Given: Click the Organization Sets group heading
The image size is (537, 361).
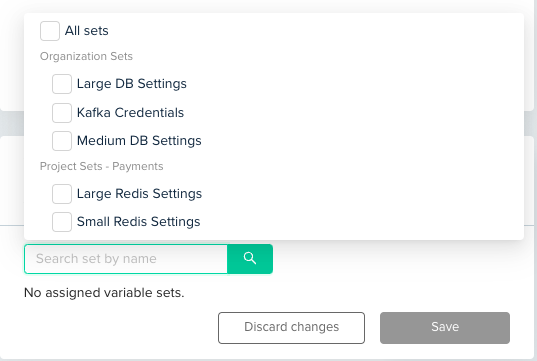Looking at the screenshot, I should tap(86, 56).
